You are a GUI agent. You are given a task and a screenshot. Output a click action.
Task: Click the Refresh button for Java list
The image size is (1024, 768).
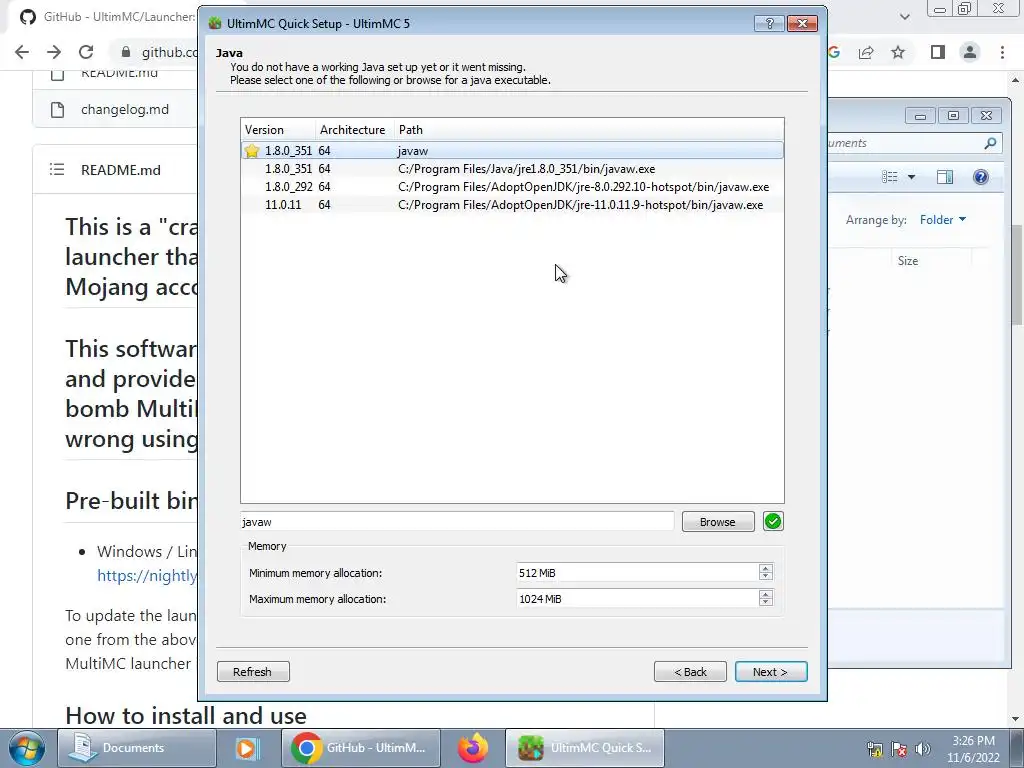[253, 671]
